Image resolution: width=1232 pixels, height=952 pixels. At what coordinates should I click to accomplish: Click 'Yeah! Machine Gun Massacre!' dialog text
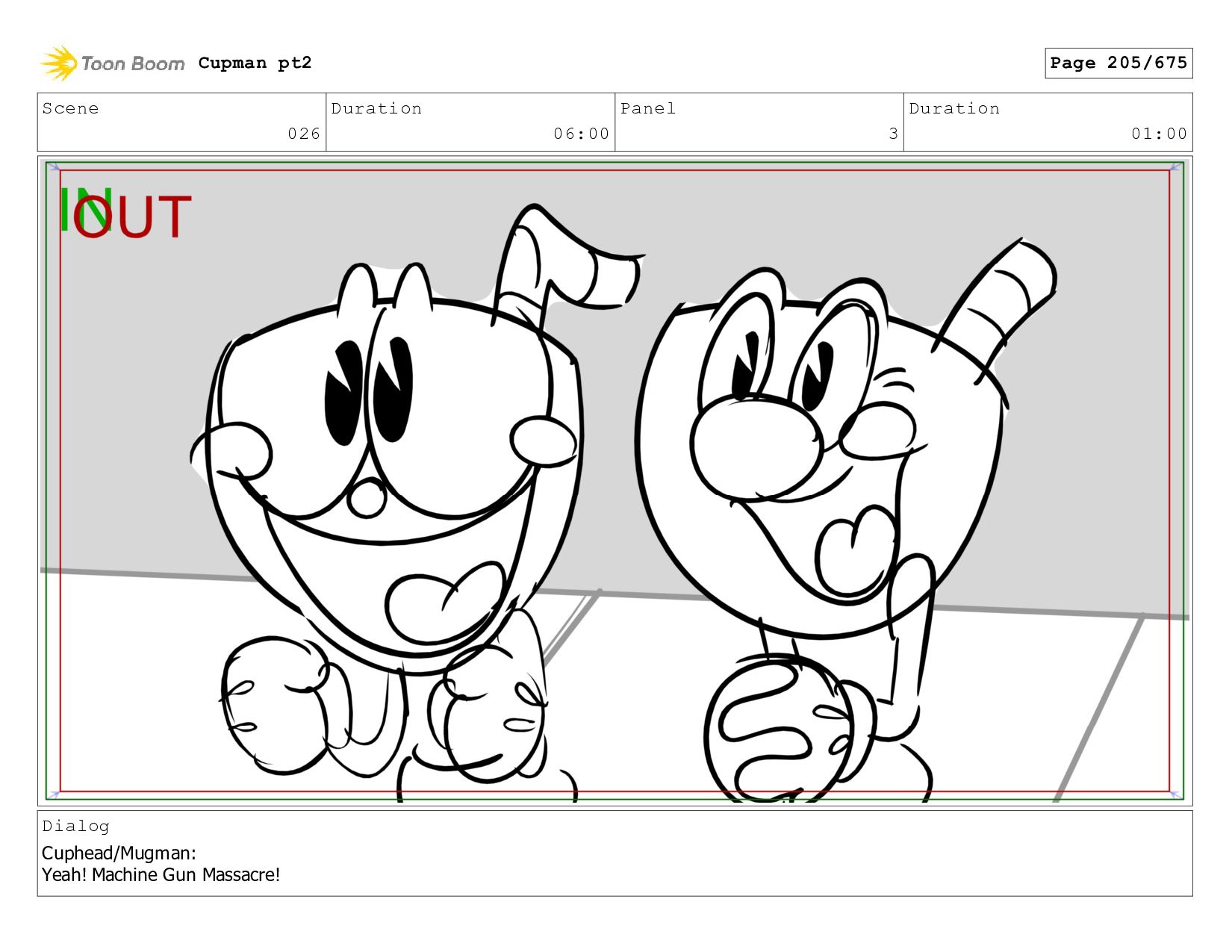pos(161,874)
